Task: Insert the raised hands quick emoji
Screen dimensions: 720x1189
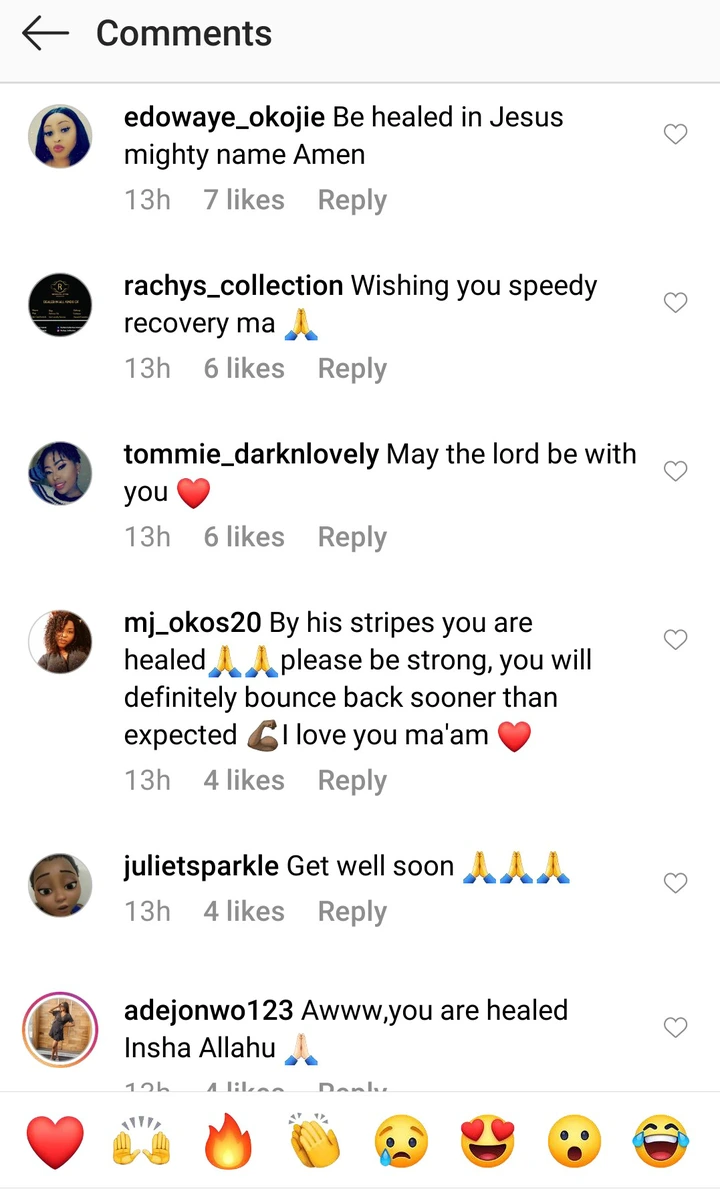Action: pyautogui.click(x=141, y=1141)
